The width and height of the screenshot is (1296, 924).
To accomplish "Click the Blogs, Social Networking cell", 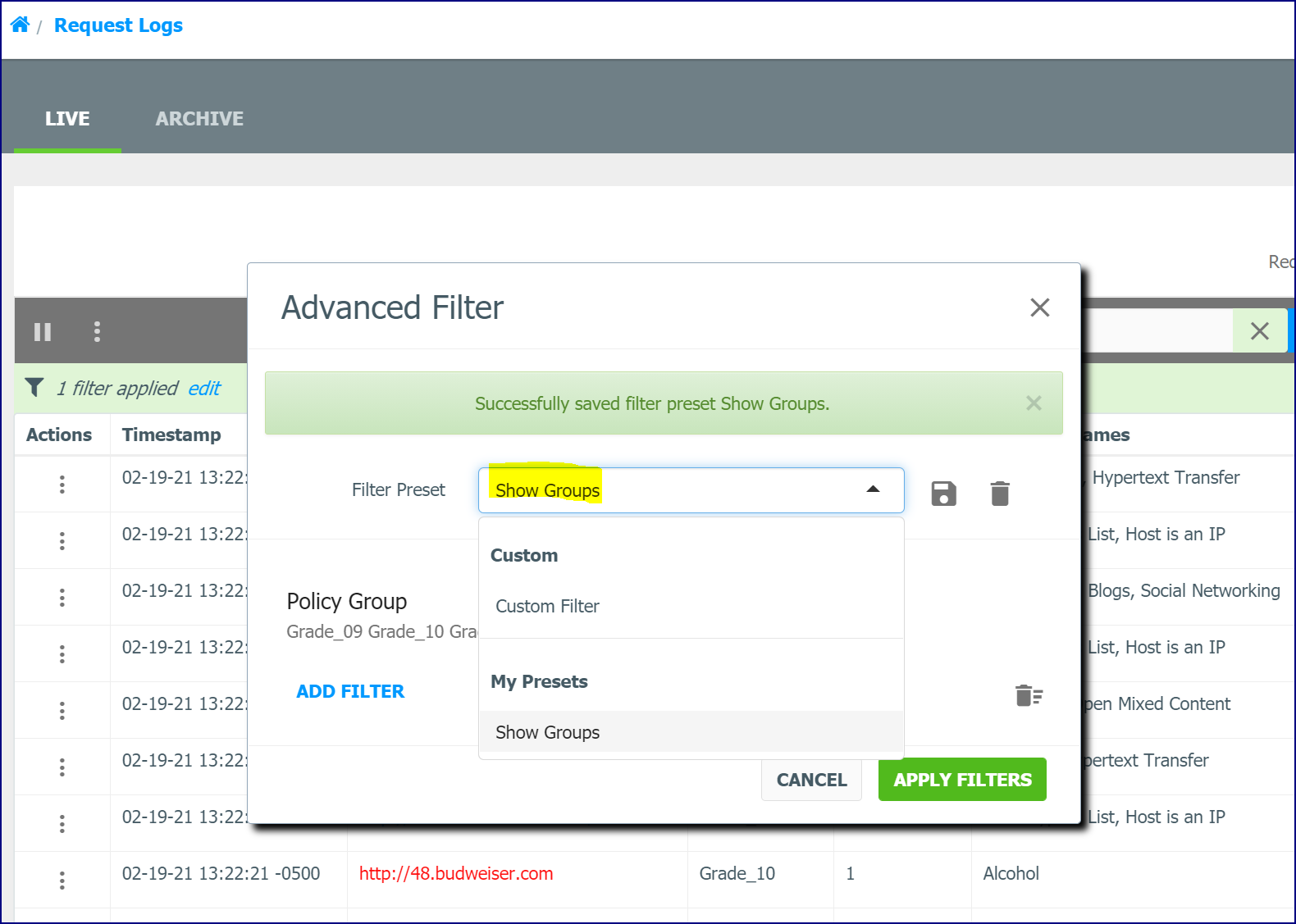I will click(x=1183, y=590).
